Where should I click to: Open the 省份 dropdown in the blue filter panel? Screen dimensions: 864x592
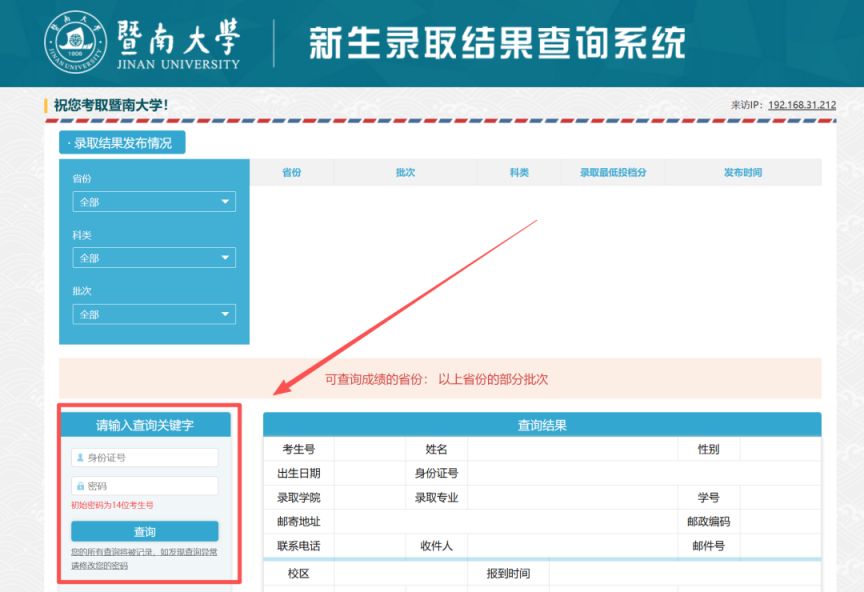[x=154, y=202]
